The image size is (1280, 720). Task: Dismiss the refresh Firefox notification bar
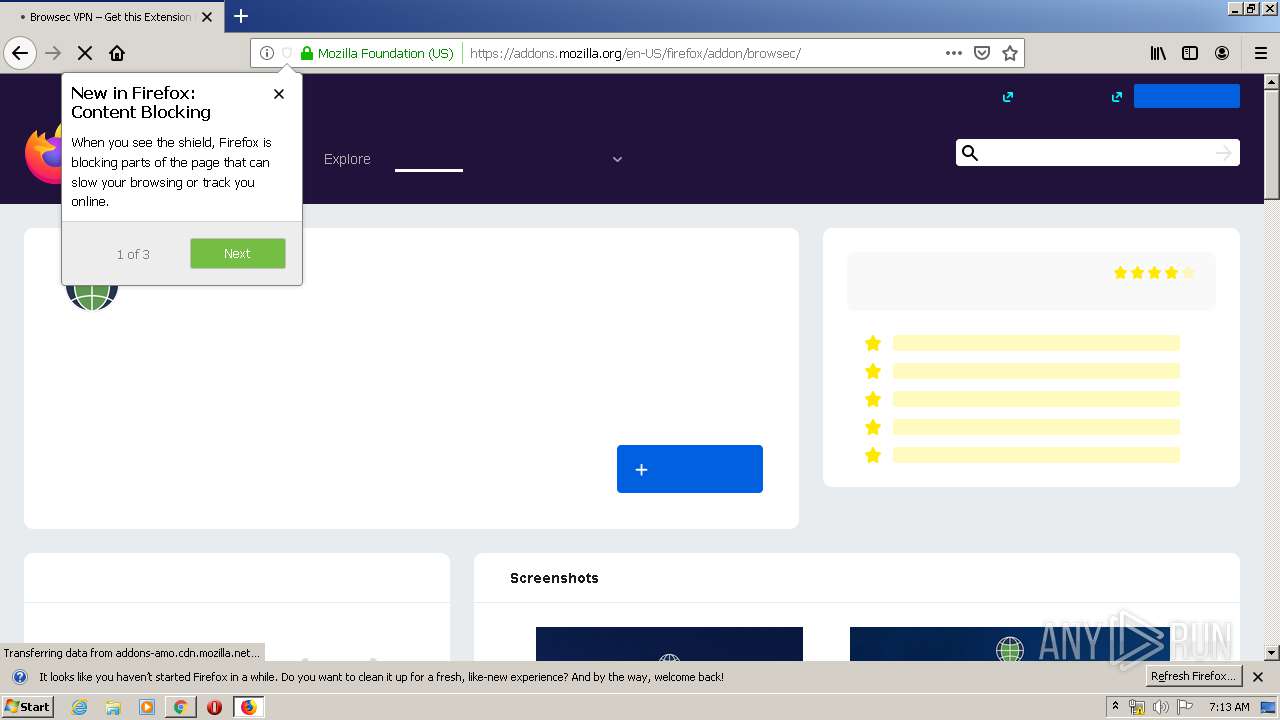pyautogui.click(x=1258, y=677)
